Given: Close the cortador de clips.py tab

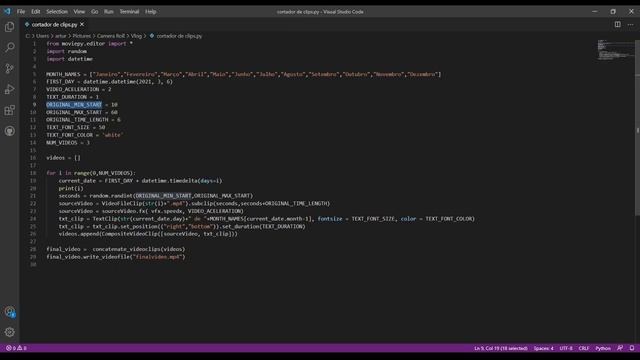Looking at the screenshot, I should pos(82,24).
